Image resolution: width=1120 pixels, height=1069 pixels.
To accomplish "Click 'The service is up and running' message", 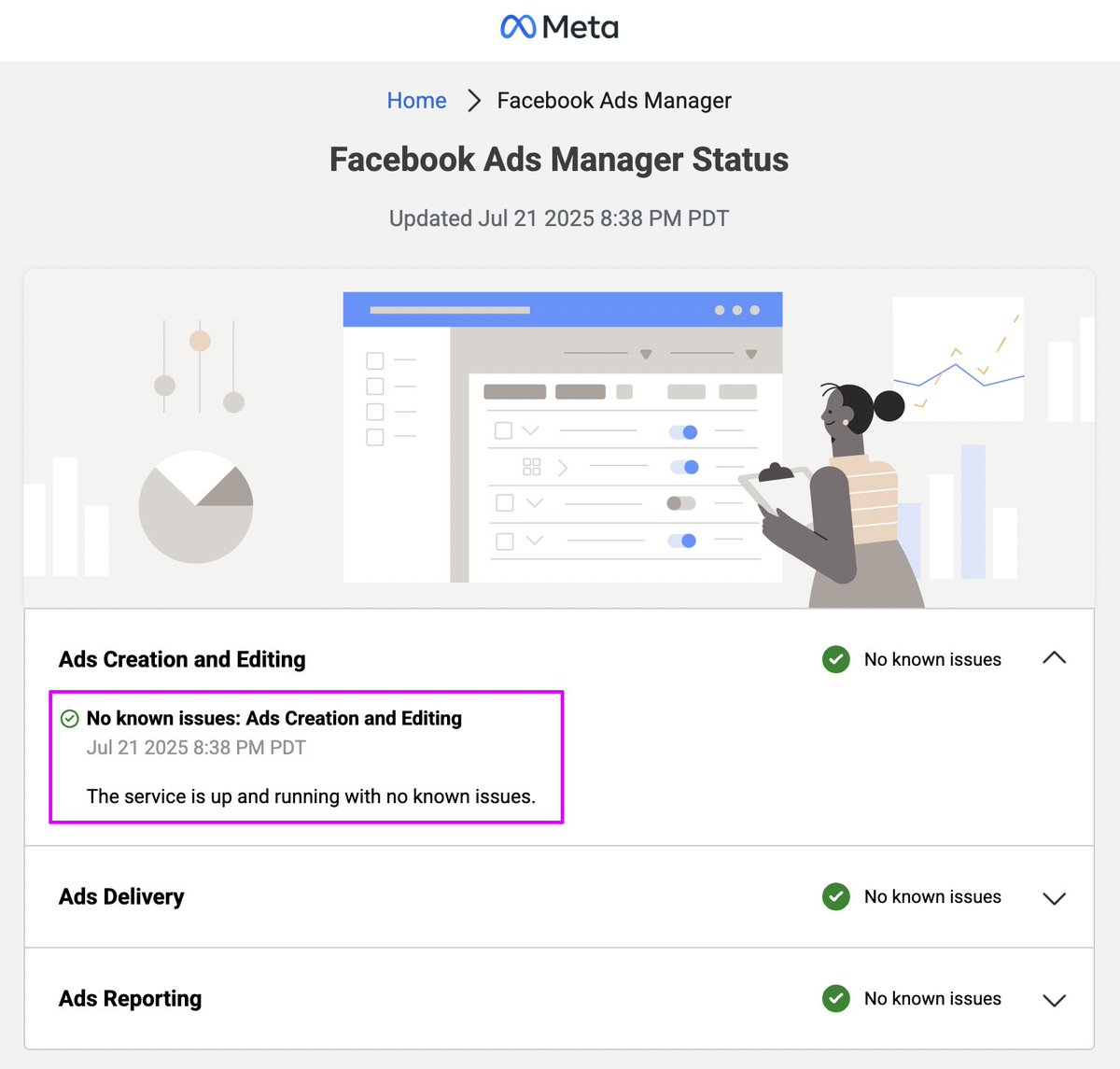I will point(311,796).
